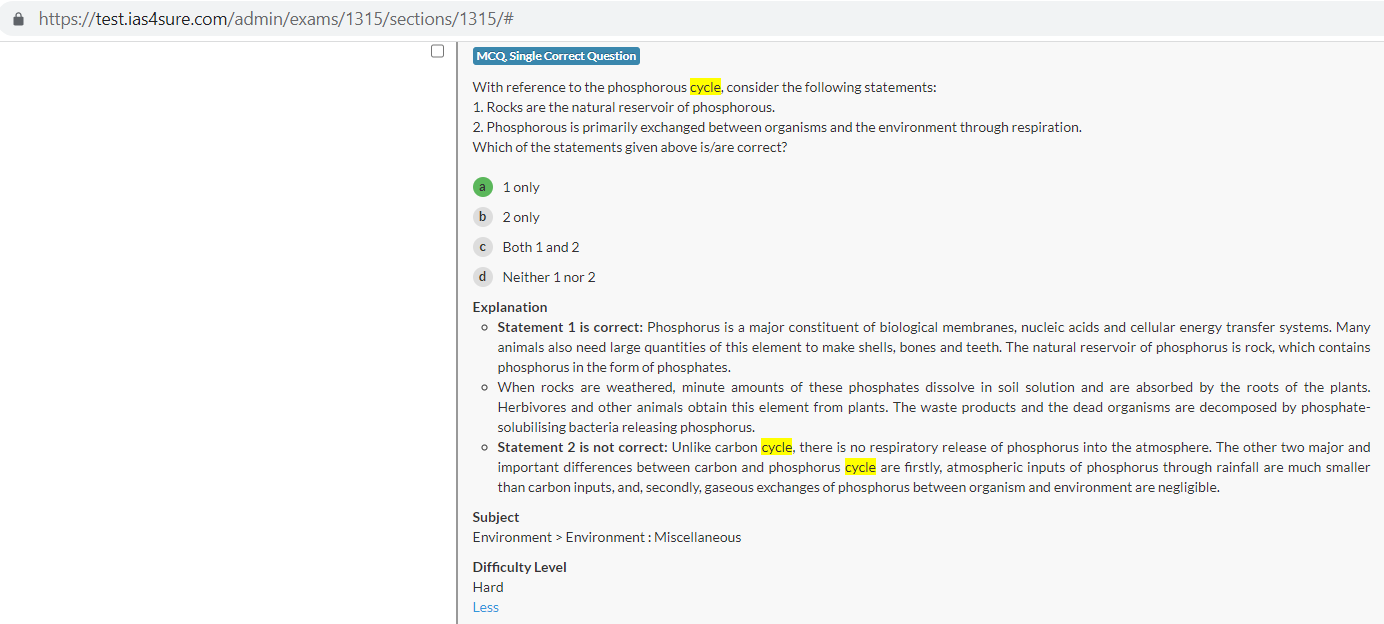Tick the checkbox beside the question
Screen dimensions: 1384x624
tap(437, 51)
